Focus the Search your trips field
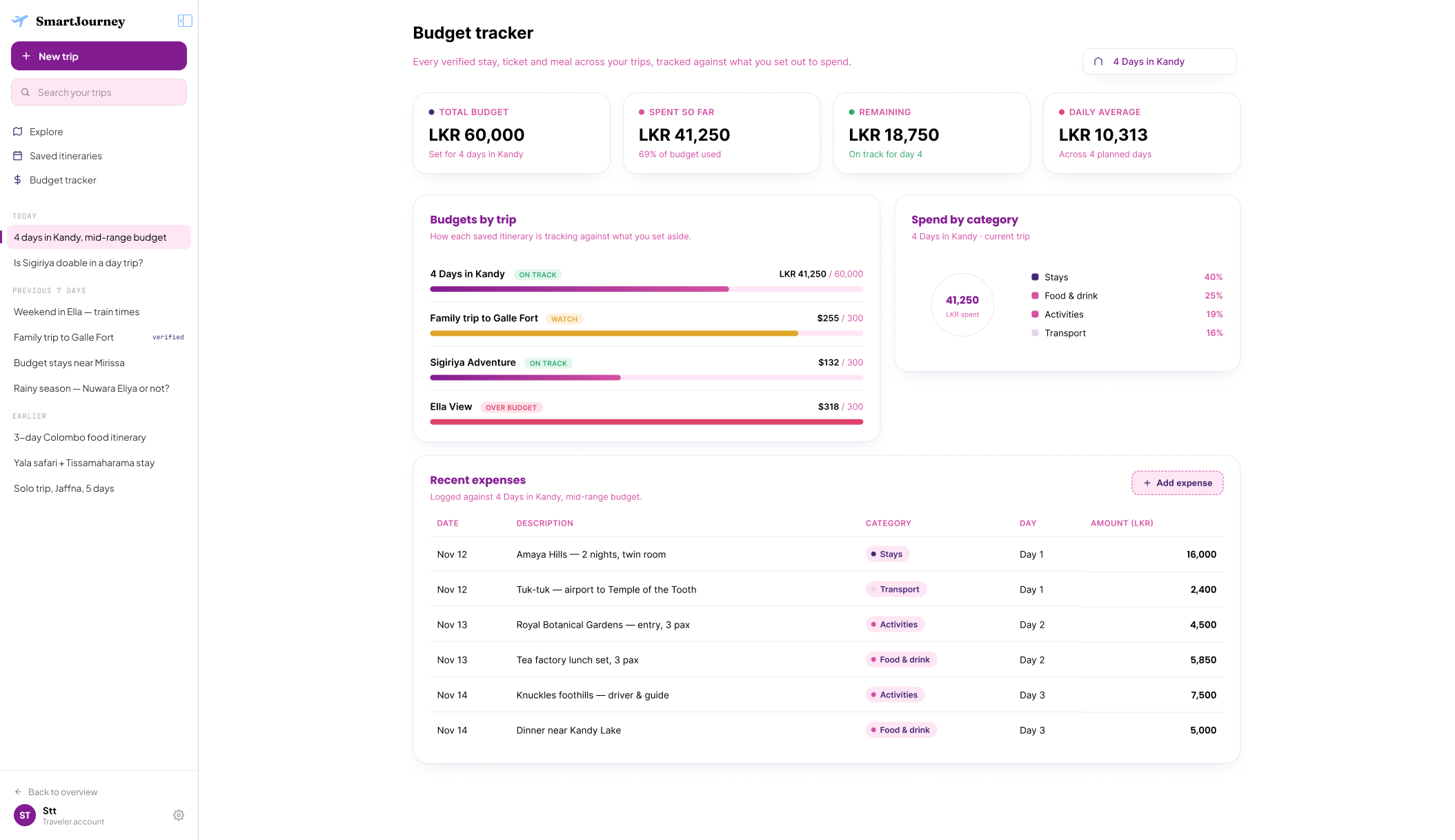The width and height of the screenshot is (1455, 840). [99, 92]
